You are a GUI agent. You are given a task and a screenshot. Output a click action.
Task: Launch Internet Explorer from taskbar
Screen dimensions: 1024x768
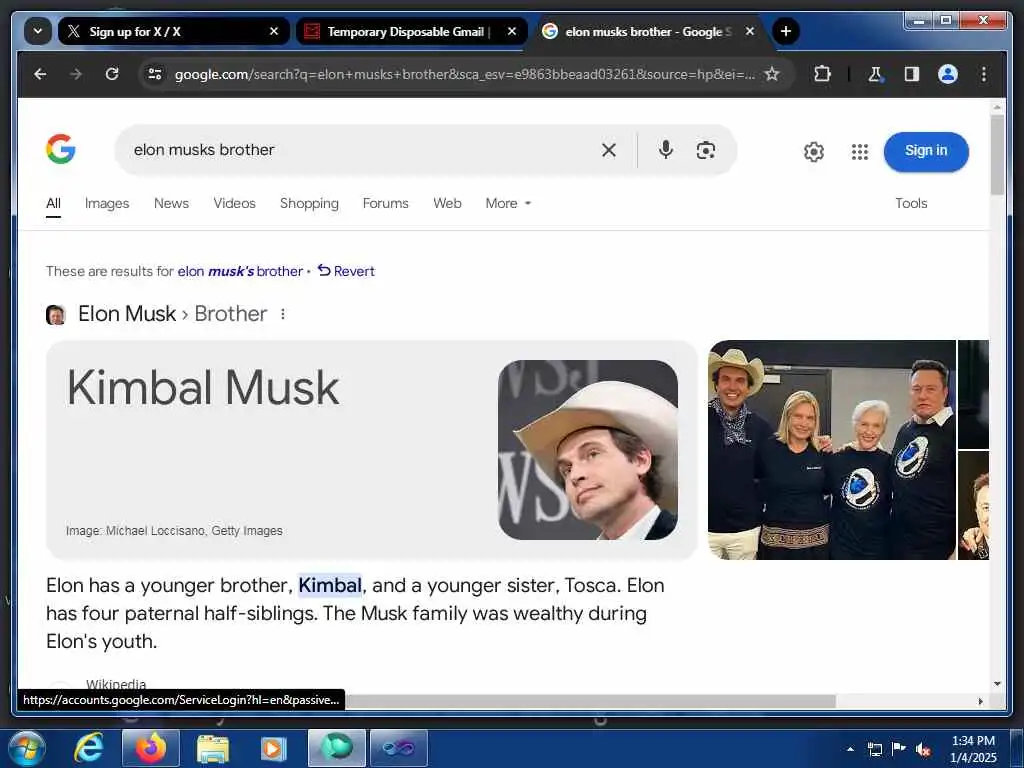pos(88,748)
